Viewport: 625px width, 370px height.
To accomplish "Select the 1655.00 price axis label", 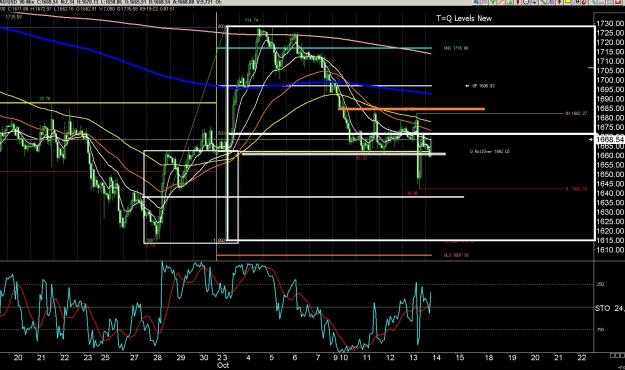I will (x=610, y=165).
